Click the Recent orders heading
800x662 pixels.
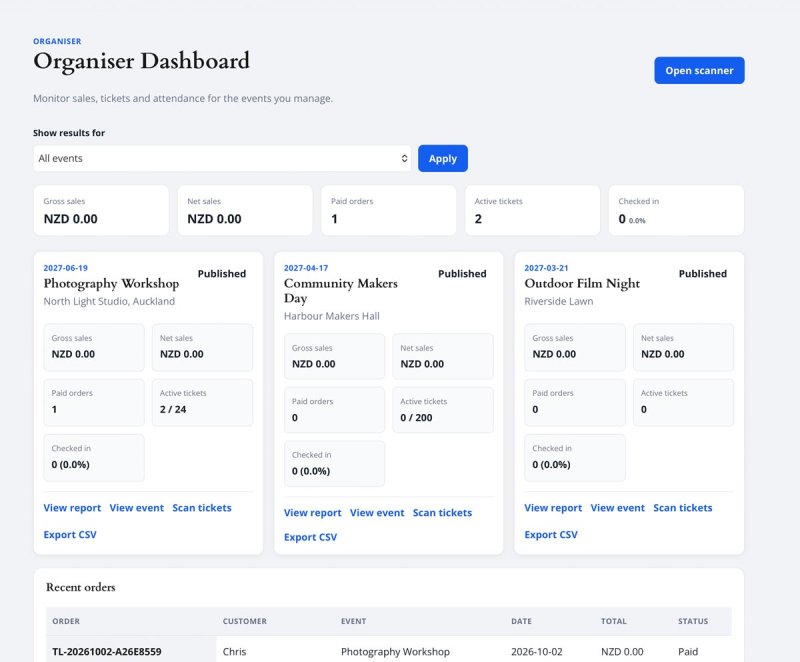[x=81, y=588]
